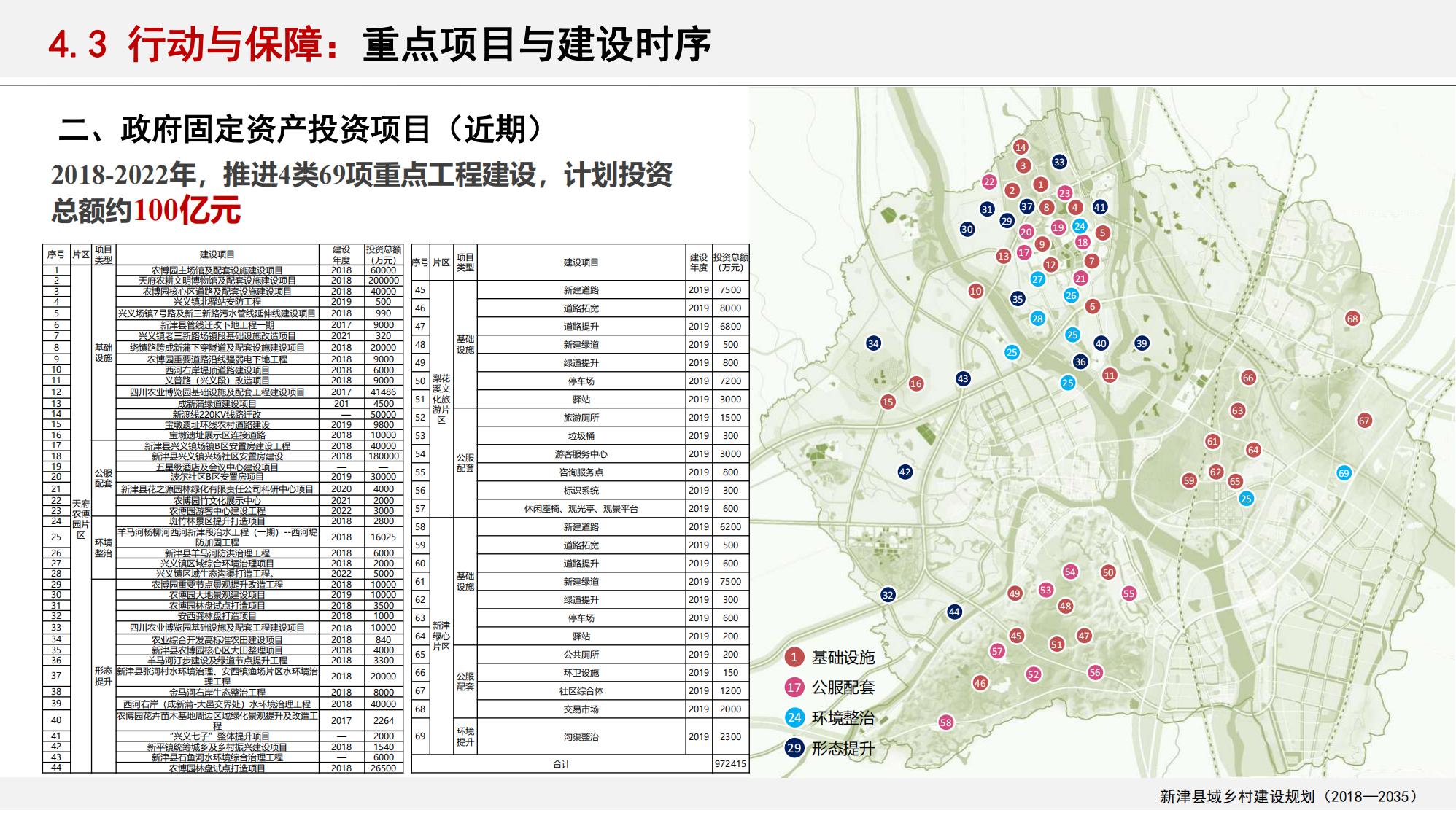
Task: Click table cell 游客服务中心
Action: pyautogui.click(x=581, y=453)
